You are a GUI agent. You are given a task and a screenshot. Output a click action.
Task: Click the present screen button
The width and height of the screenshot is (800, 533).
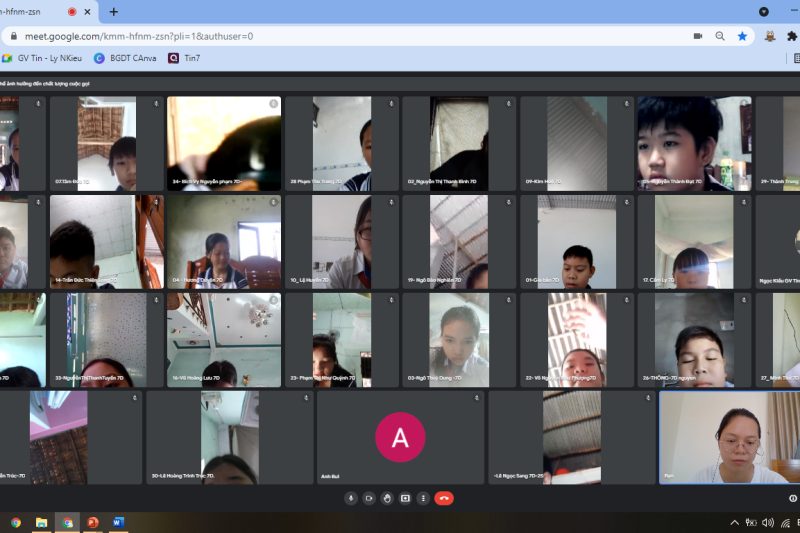tap(405, 498)
